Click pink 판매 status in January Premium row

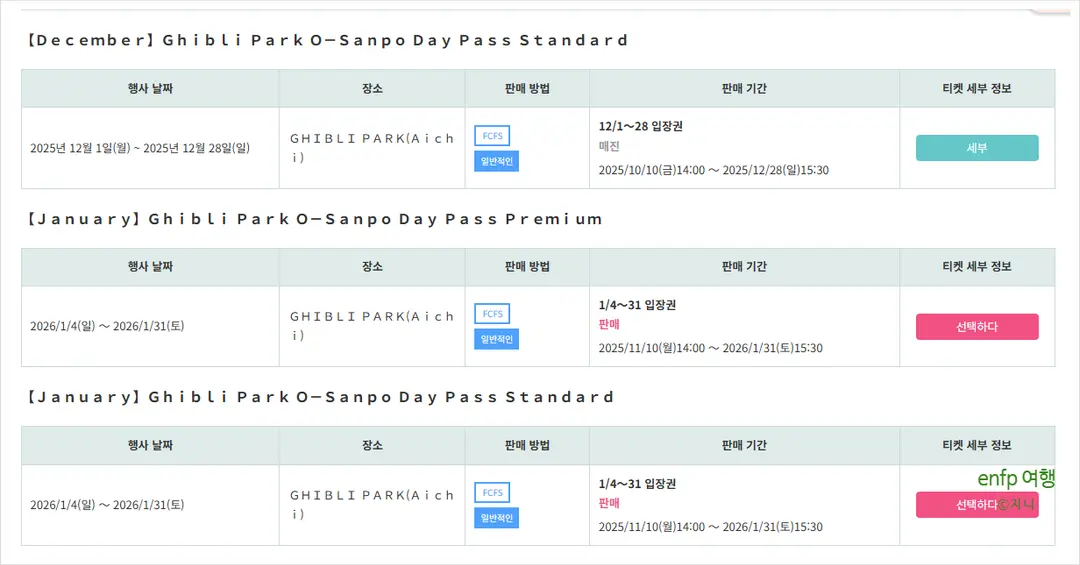tap(609, 325)
